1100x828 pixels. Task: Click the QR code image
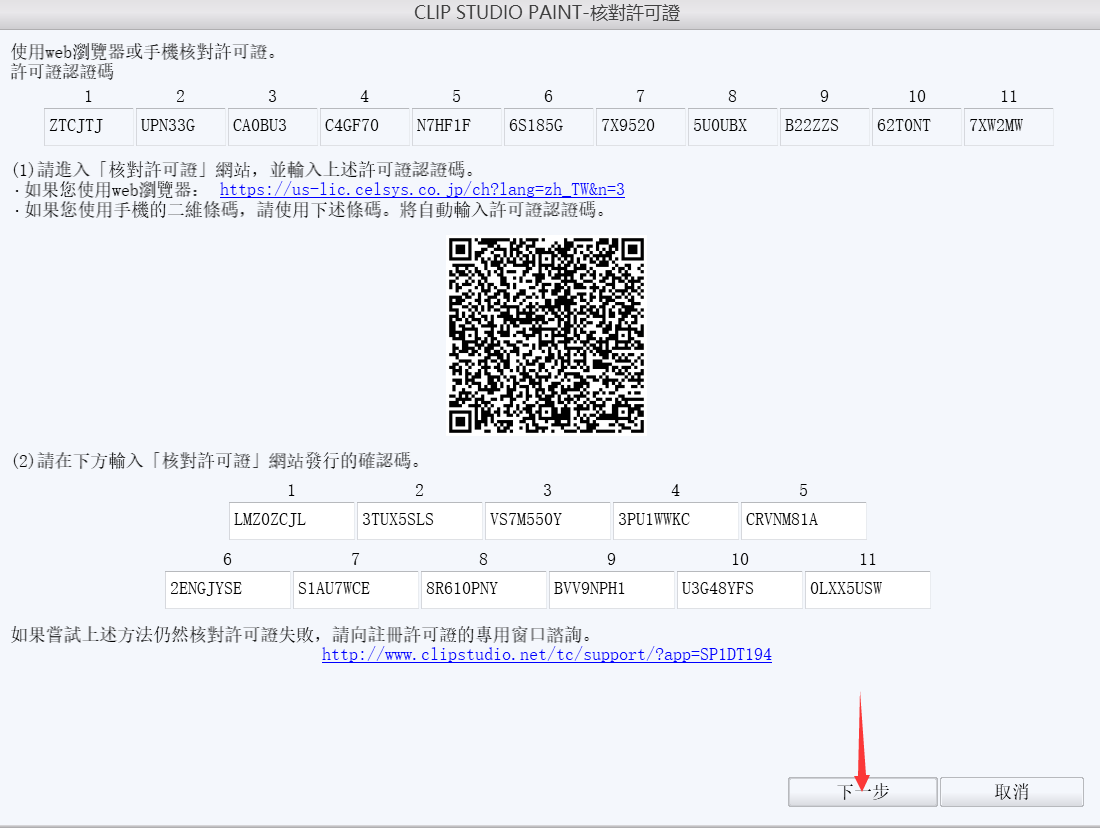[546, 335]
